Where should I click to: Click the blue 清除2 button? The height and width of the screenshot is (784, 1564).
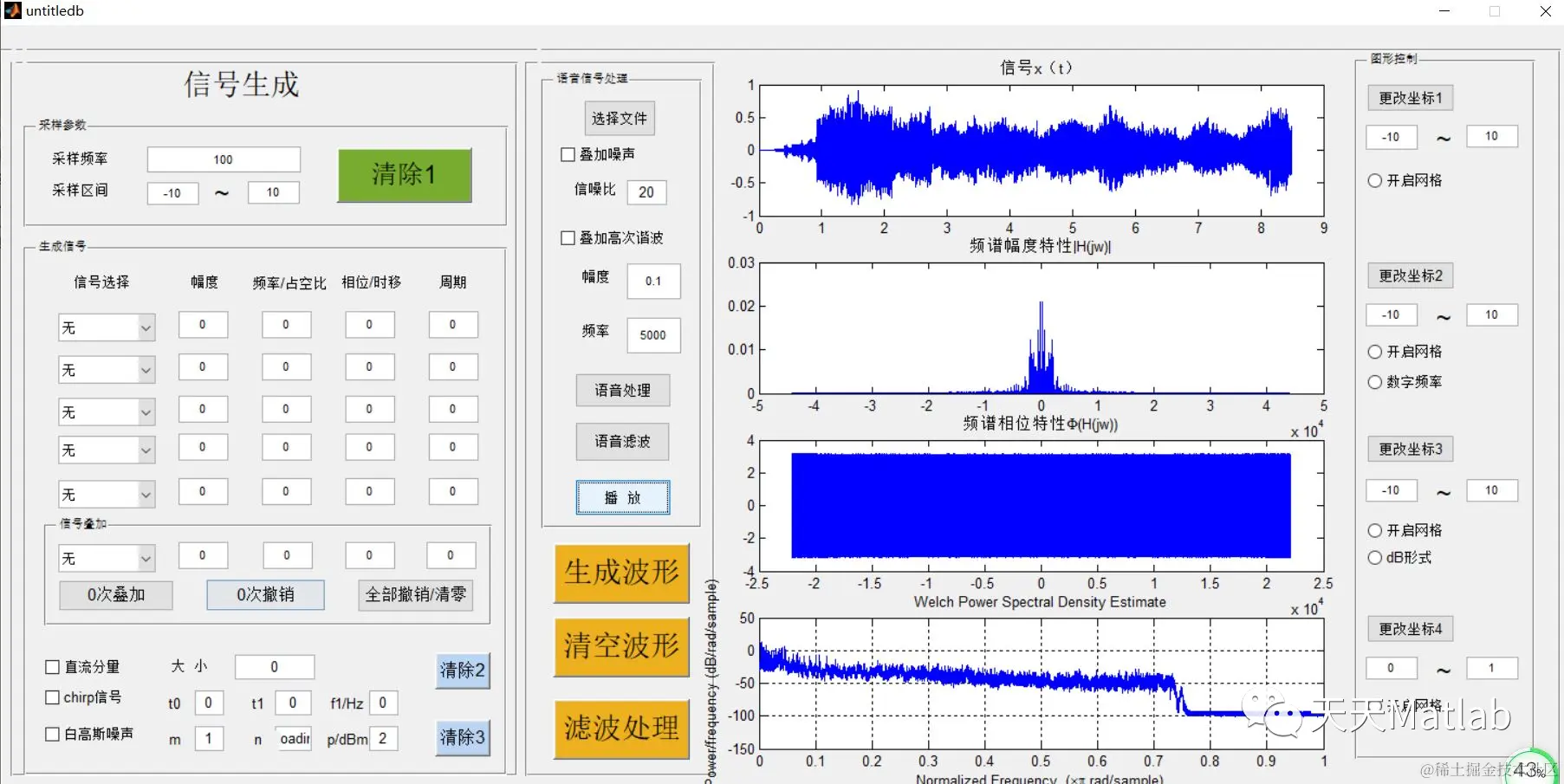click(463, 671)
